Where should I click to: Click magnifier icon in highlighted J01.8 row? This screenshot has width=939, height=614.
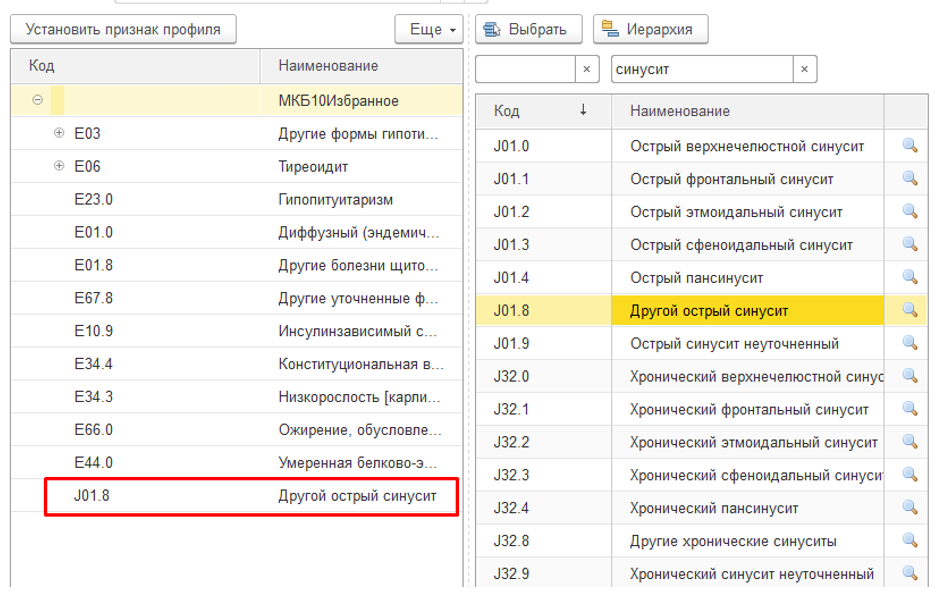tap(909, 310)
